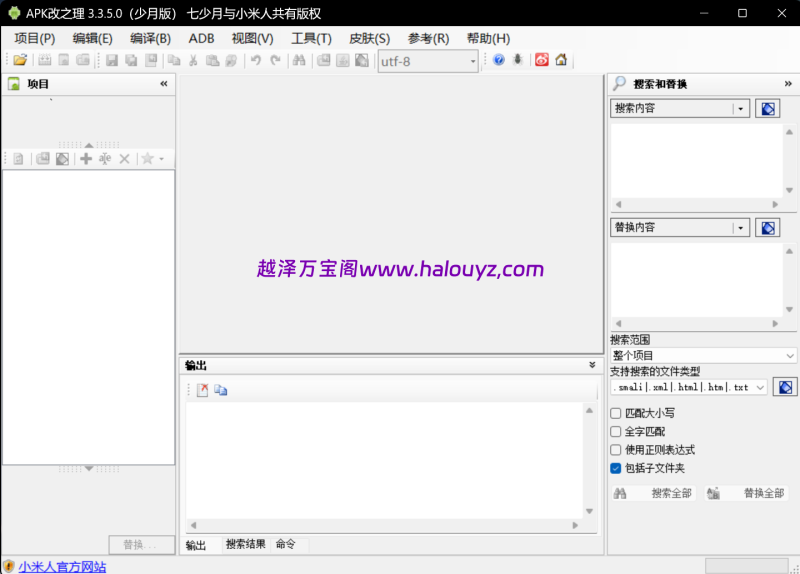Open the 工具(T) menu

click(x=311, y=39)
